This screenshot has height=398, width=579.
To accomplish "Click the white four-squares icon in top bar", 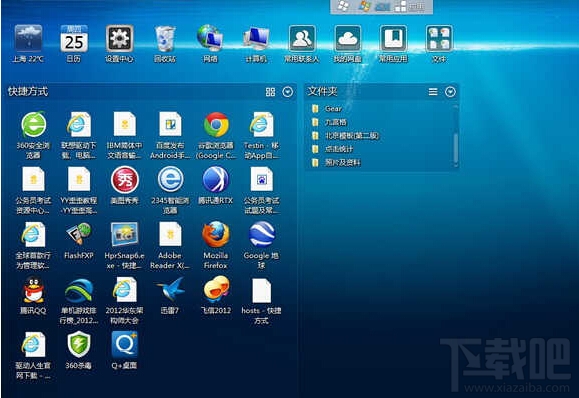I will [x=400, y=6].
